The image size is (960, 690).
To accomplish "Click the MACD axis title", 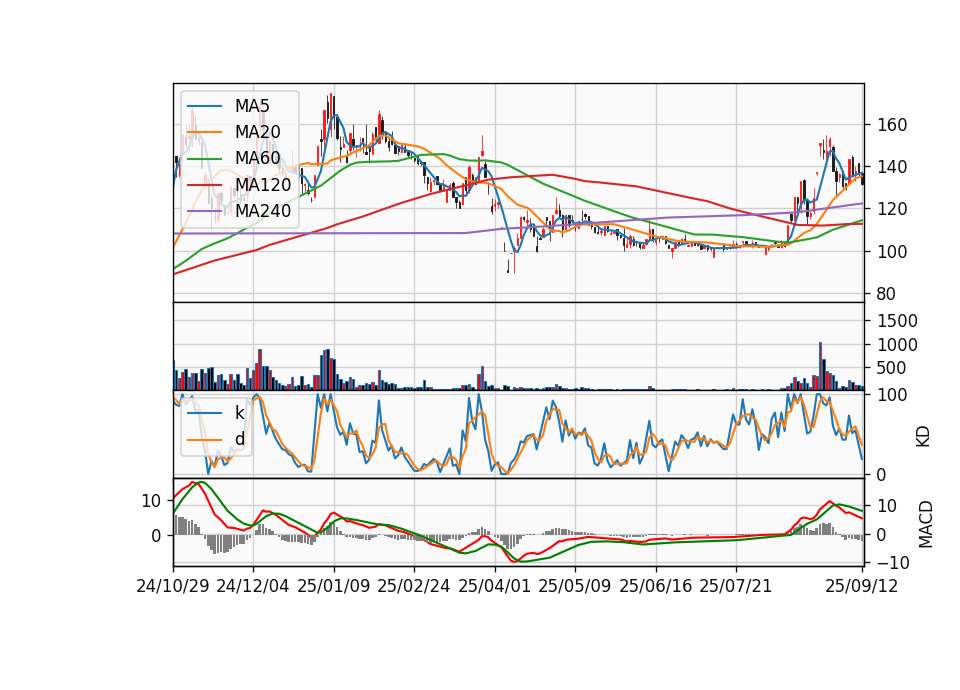I will tap(926, 525).
